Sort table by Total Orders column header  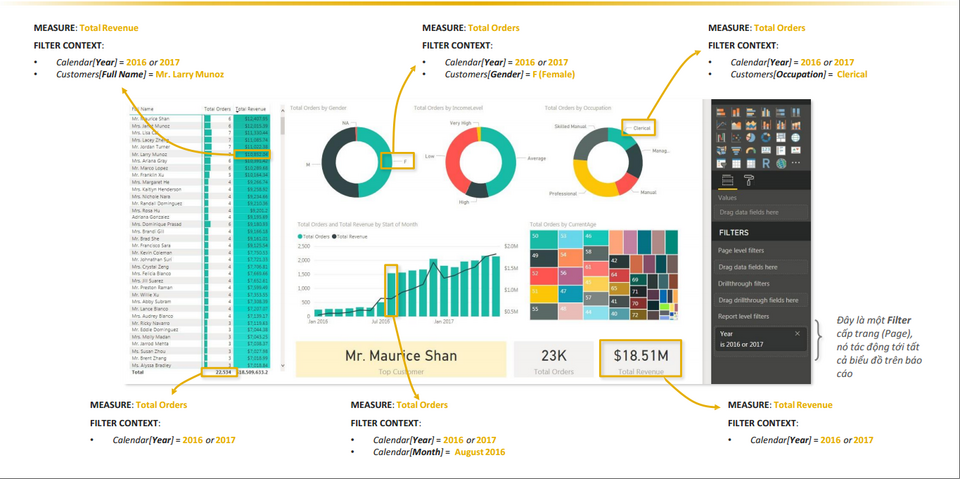[x=216, y=108]
